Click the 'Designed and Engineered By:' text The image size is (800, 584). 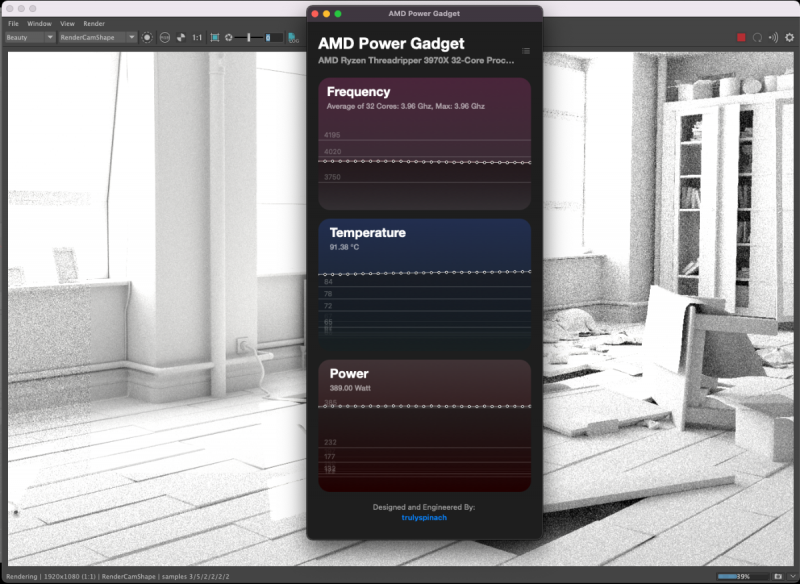click(x=424, y=507)
